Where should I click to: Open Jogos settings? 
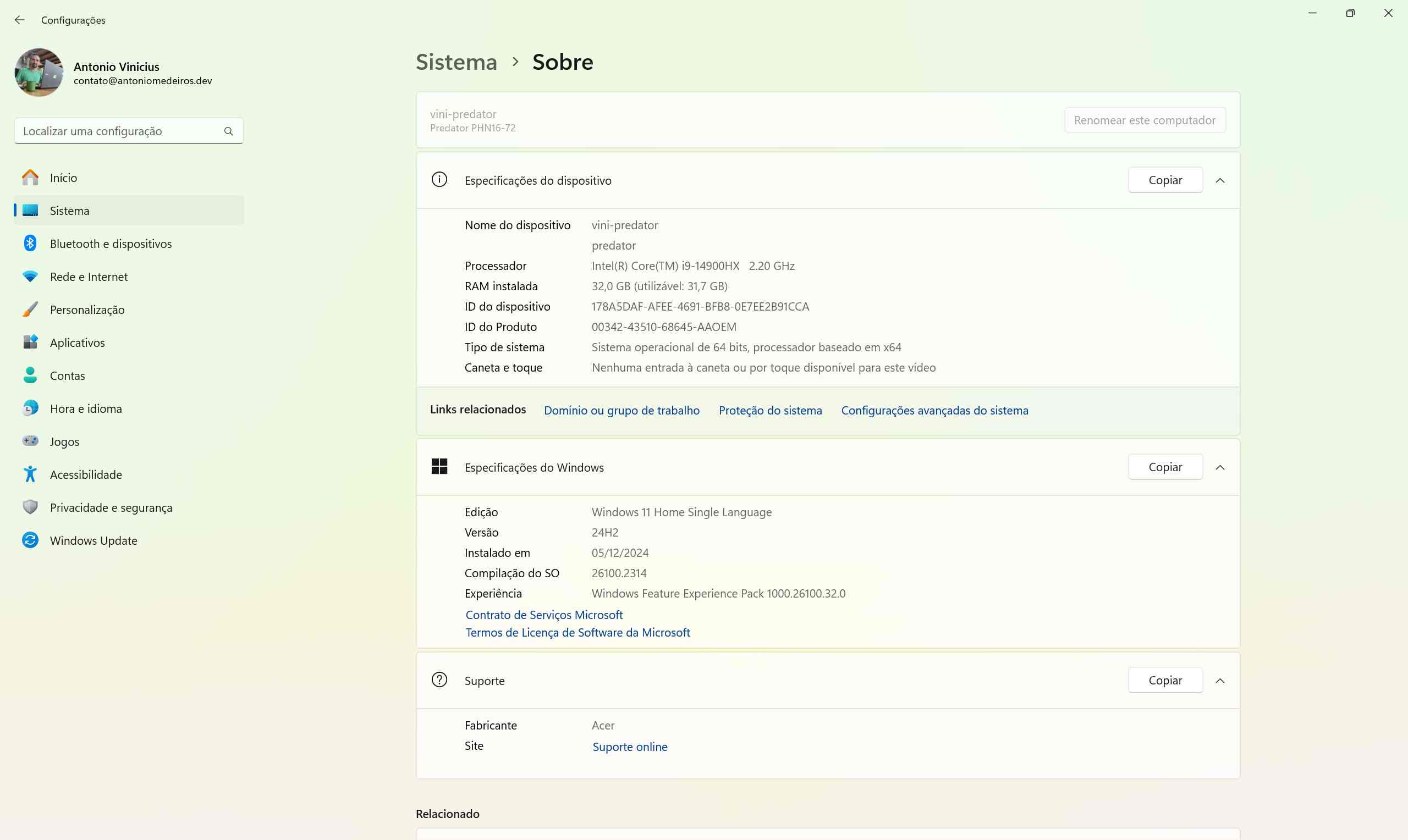coord(129,441)
